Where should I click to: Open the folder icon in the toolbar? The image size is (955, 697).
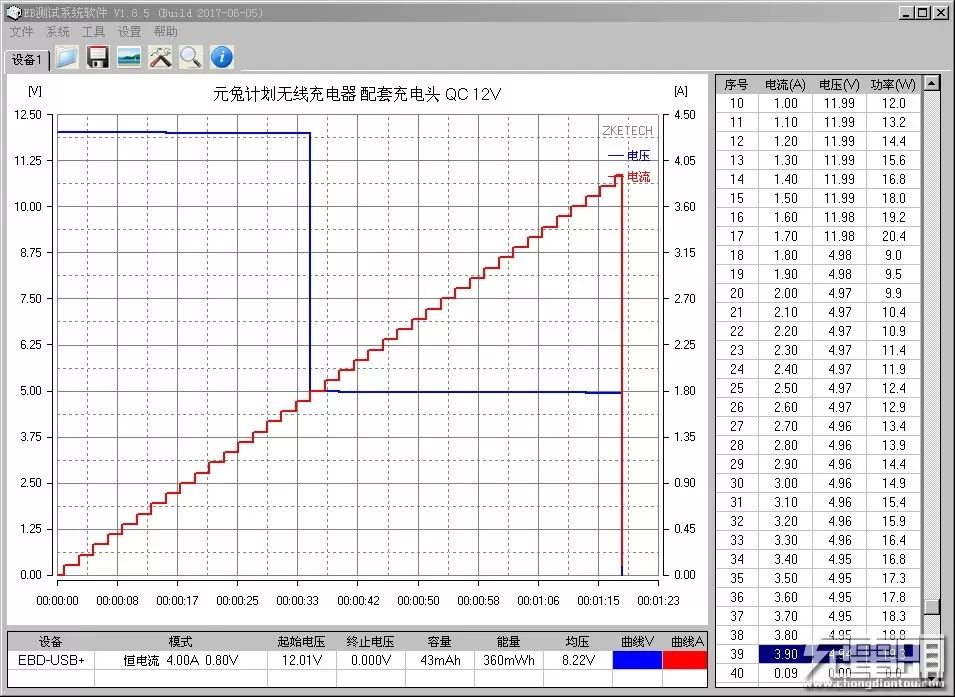[x=67, y=57]
